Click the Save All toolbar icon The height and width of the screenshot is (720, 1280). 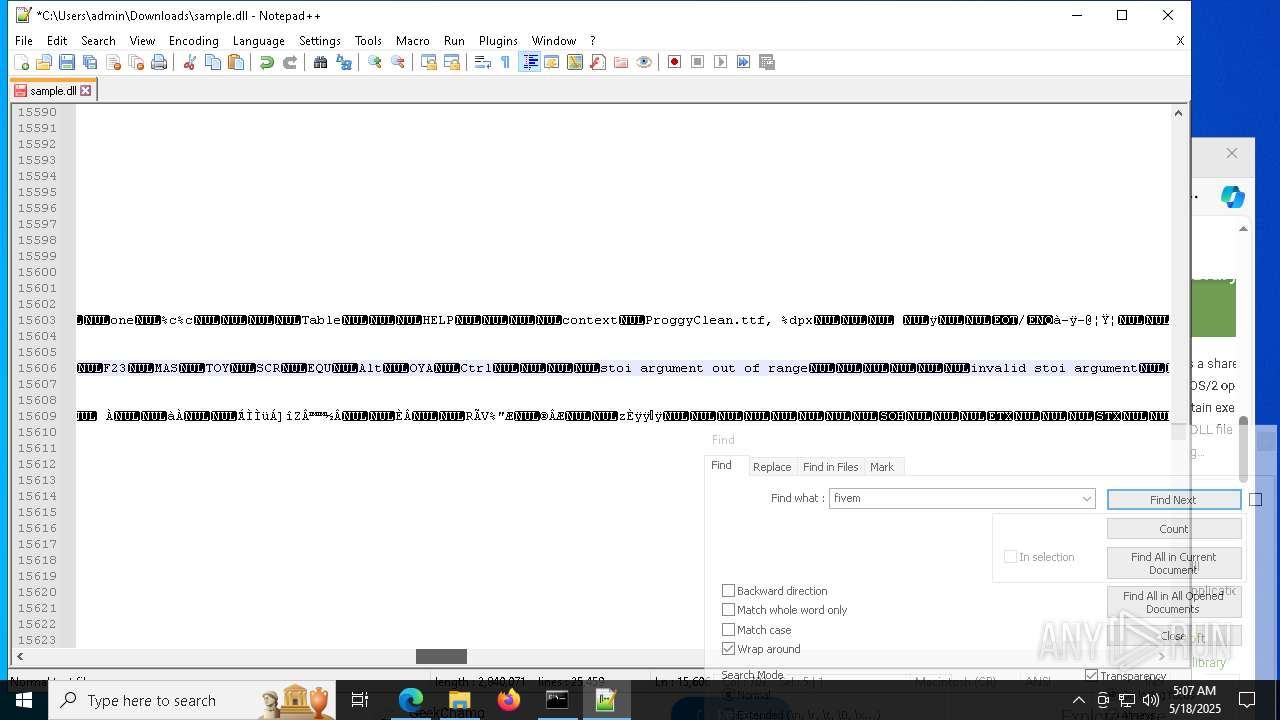pyautogui.click(x=90, y=62)
